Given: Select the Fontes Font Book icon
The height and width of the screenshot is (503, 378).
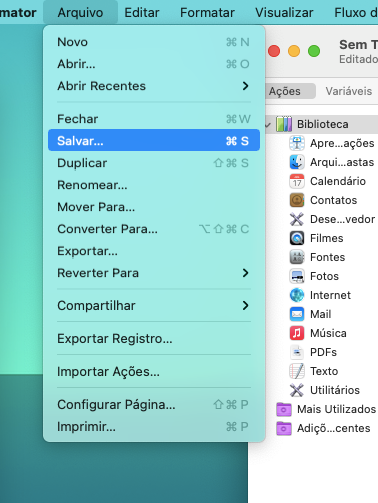Looking at the screenshot, I should (x=297, y=257).
